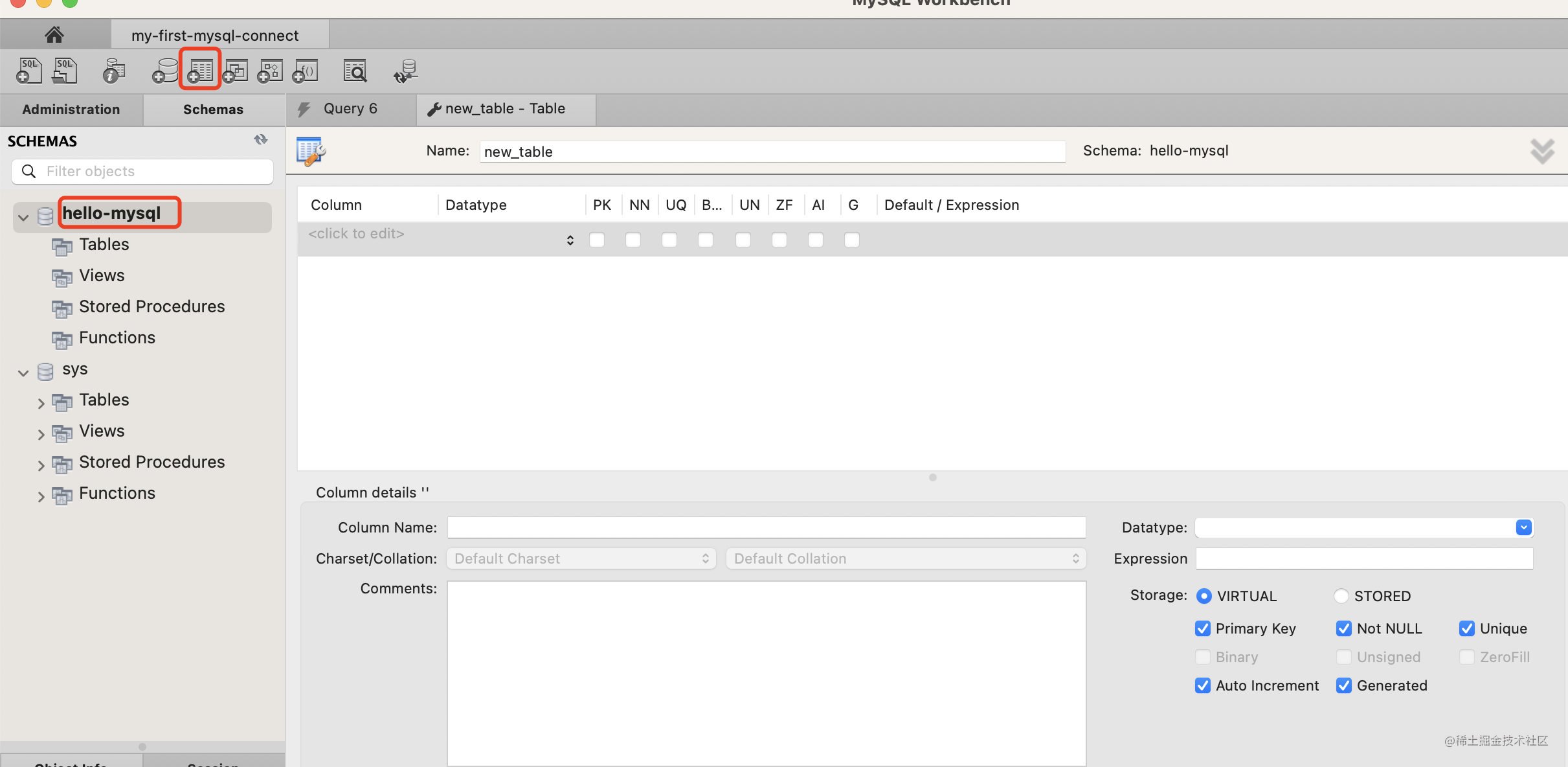Click the click to edit column row
The width and height of the screenshot is (1568, 767).
point(356,234)
